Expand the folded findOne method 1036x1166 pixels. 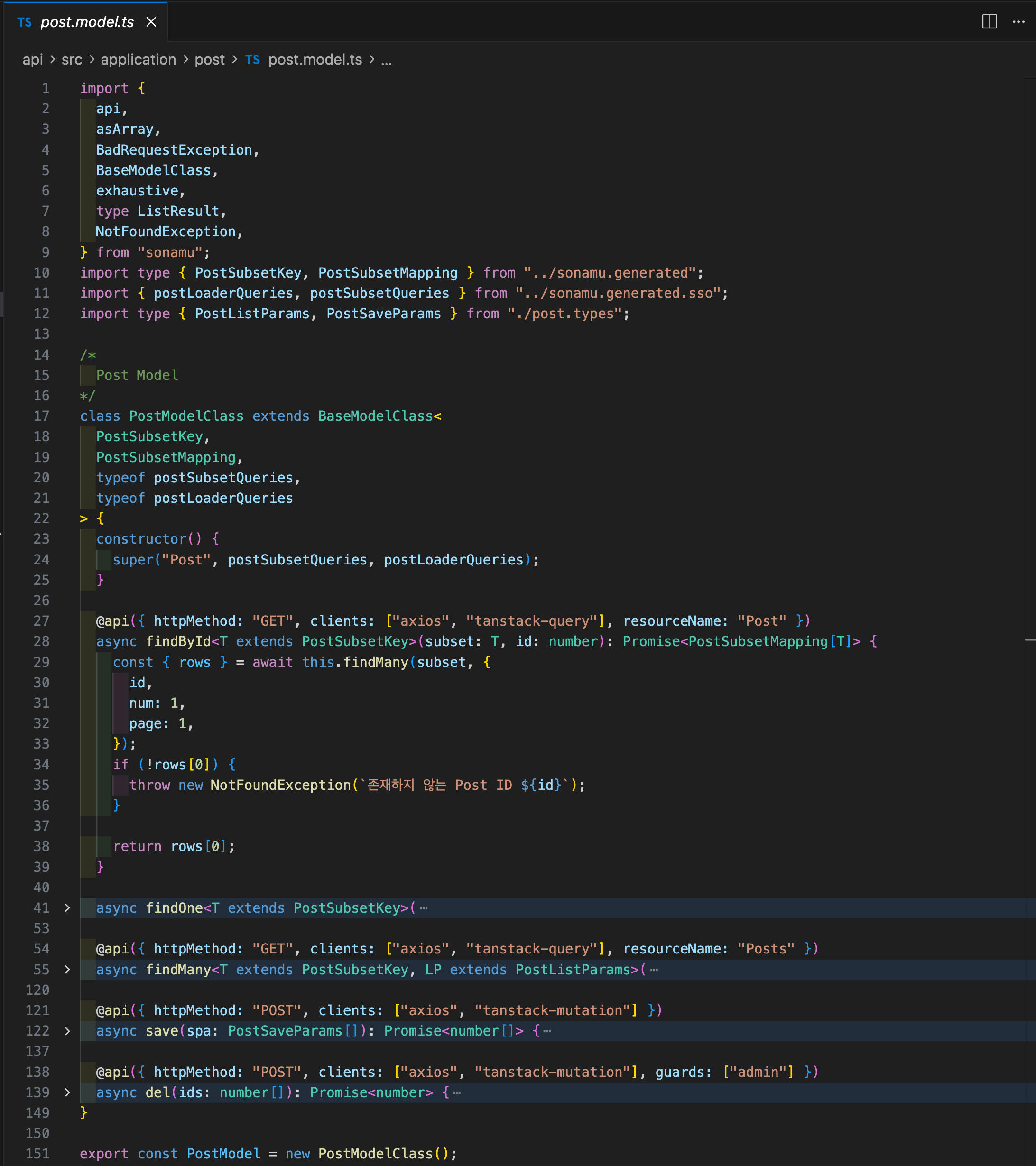67,907
